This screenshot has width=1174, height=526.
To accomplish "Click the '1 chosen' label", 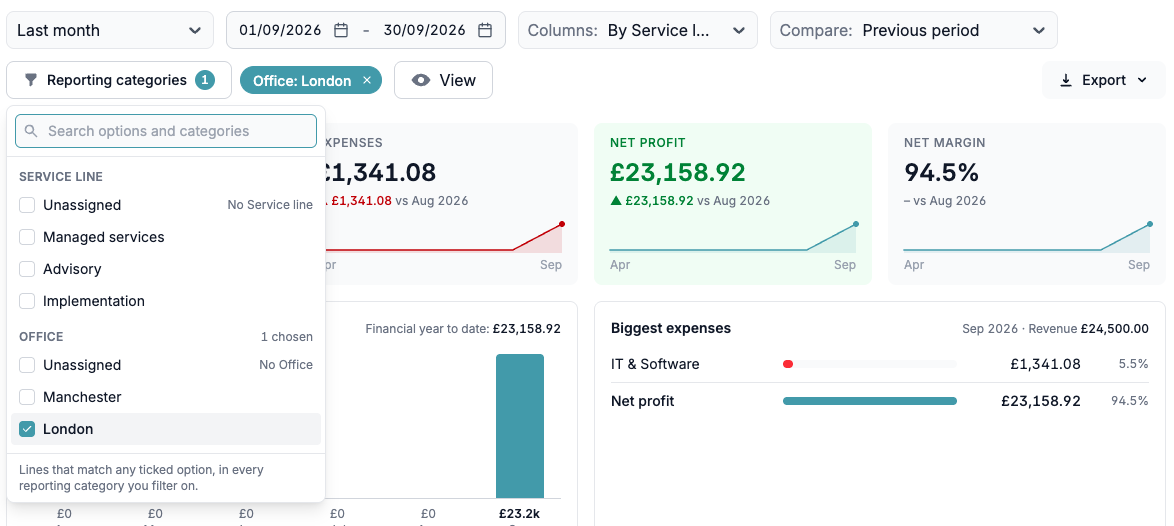I will coord(287,337).
